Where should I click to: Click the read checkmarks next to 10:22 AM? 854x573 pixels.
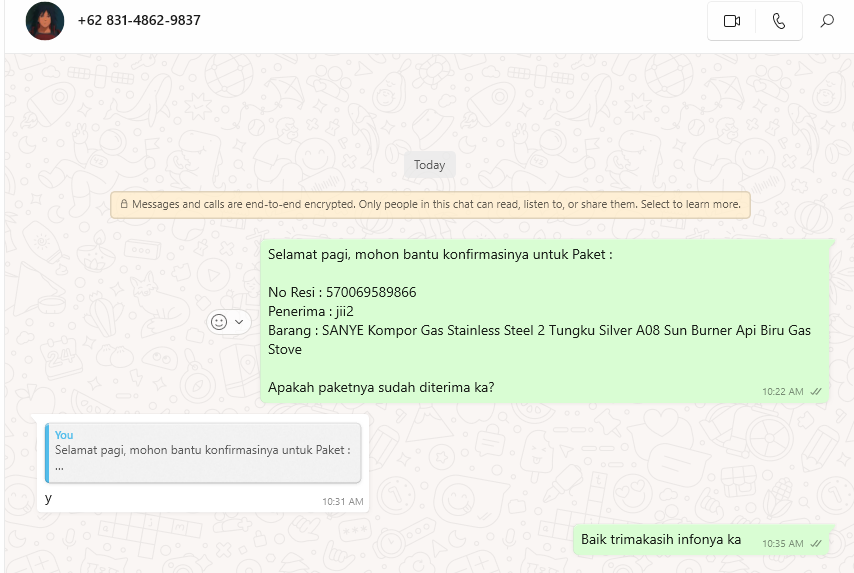(x=816, y=392)
